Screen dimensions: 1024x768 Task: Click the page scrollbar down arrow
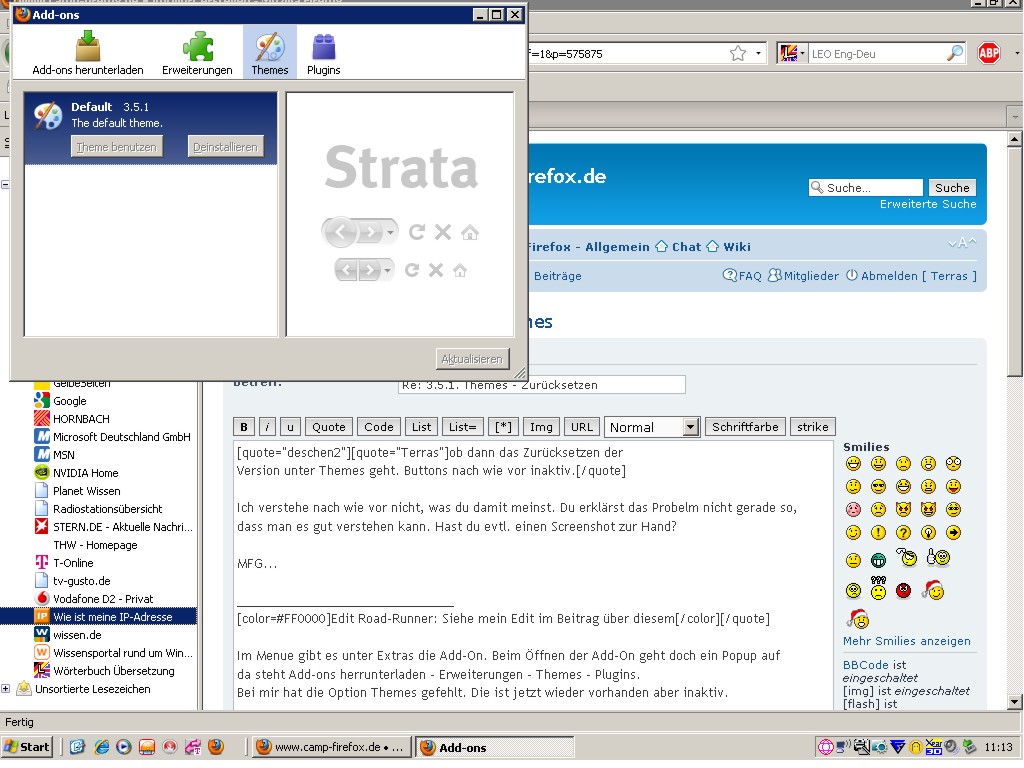1014,702
